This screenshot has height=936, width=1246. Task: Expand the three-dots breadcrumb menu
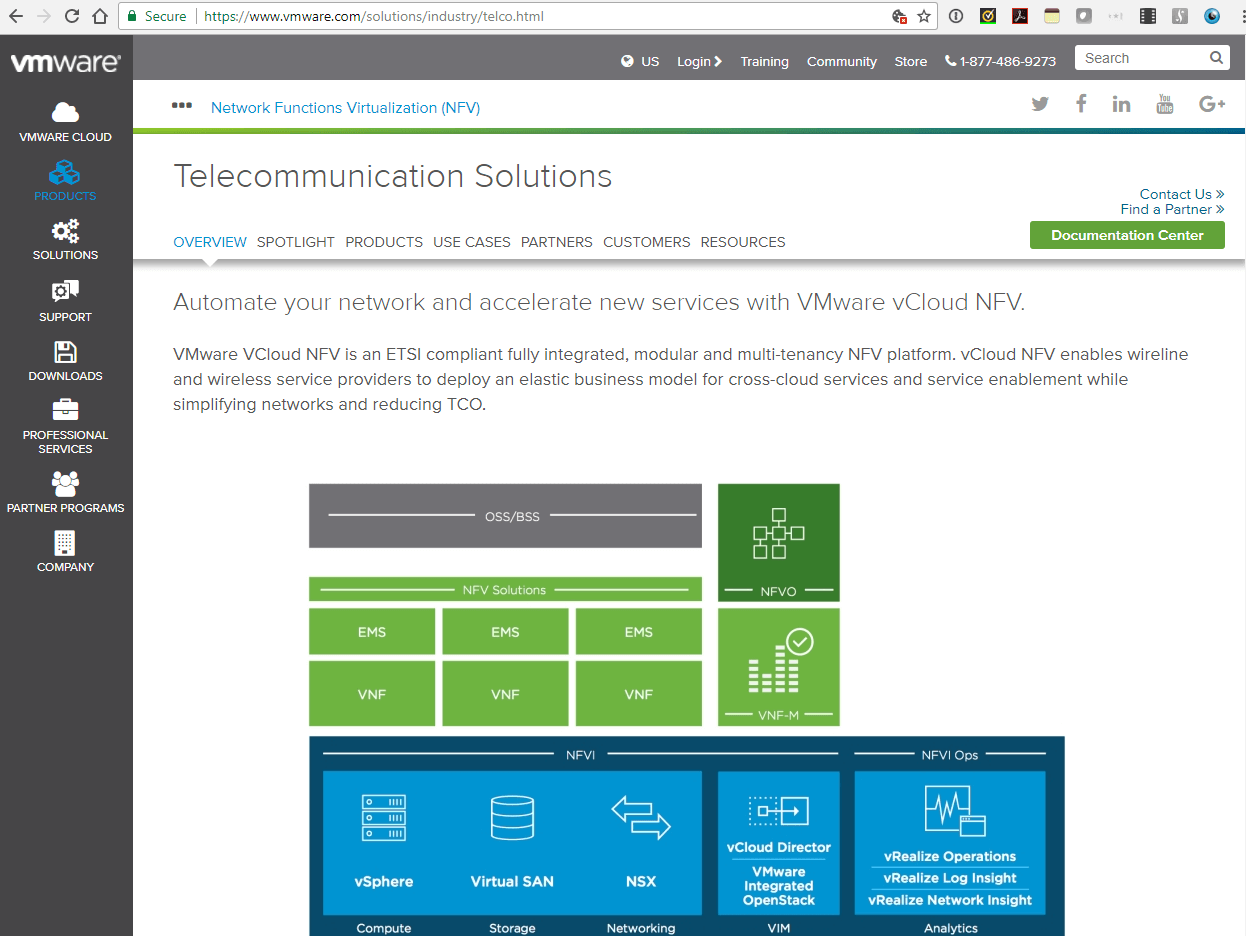182,105
